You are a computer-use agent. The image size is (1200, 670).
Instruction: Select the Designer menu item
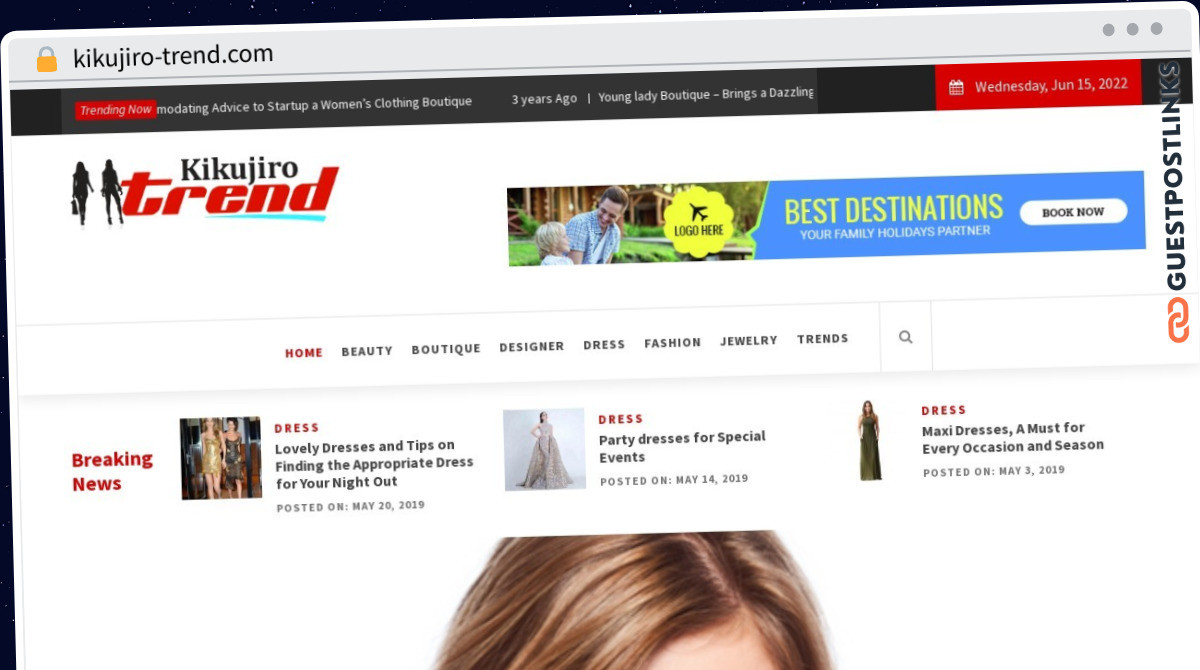pyautogui.click(x=532, y=346)
